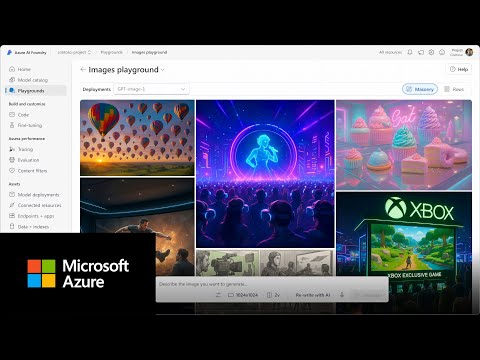Open Endpoints + apps in the sidebar
This screenshot has width=480, height=360.
coord(36,216)
